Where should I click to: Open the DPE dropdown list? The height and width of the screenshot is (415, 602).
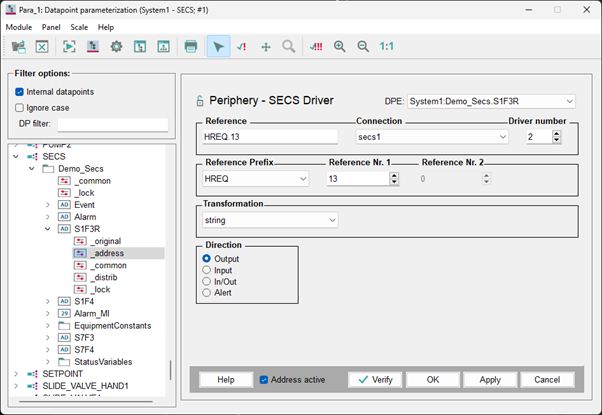pos(568,101)
